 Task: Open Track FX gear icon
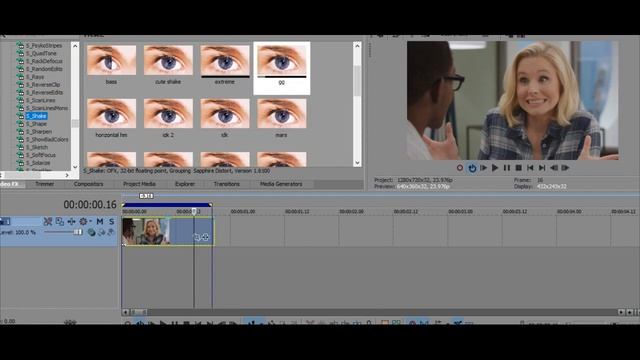[x=83, y=221]
